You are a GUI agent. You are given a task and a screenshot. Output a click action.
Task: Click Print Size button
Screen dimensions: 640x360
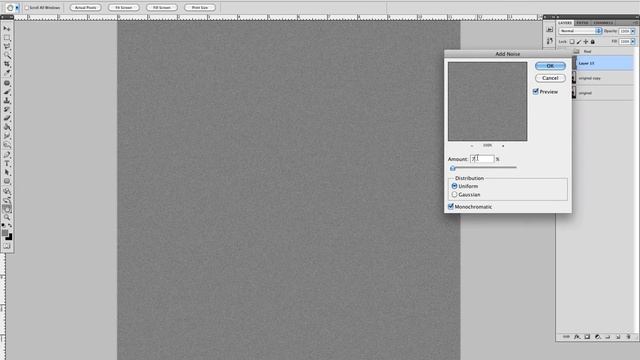[200, 7]
